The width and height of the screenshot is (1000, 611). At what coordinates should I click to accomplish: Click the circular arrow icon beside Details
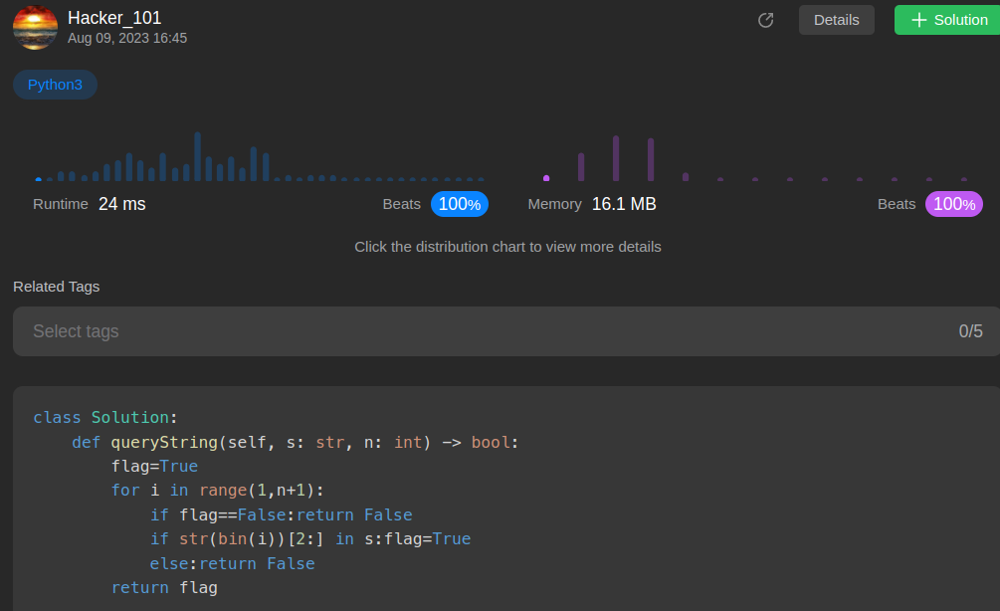tap(766, 20)
